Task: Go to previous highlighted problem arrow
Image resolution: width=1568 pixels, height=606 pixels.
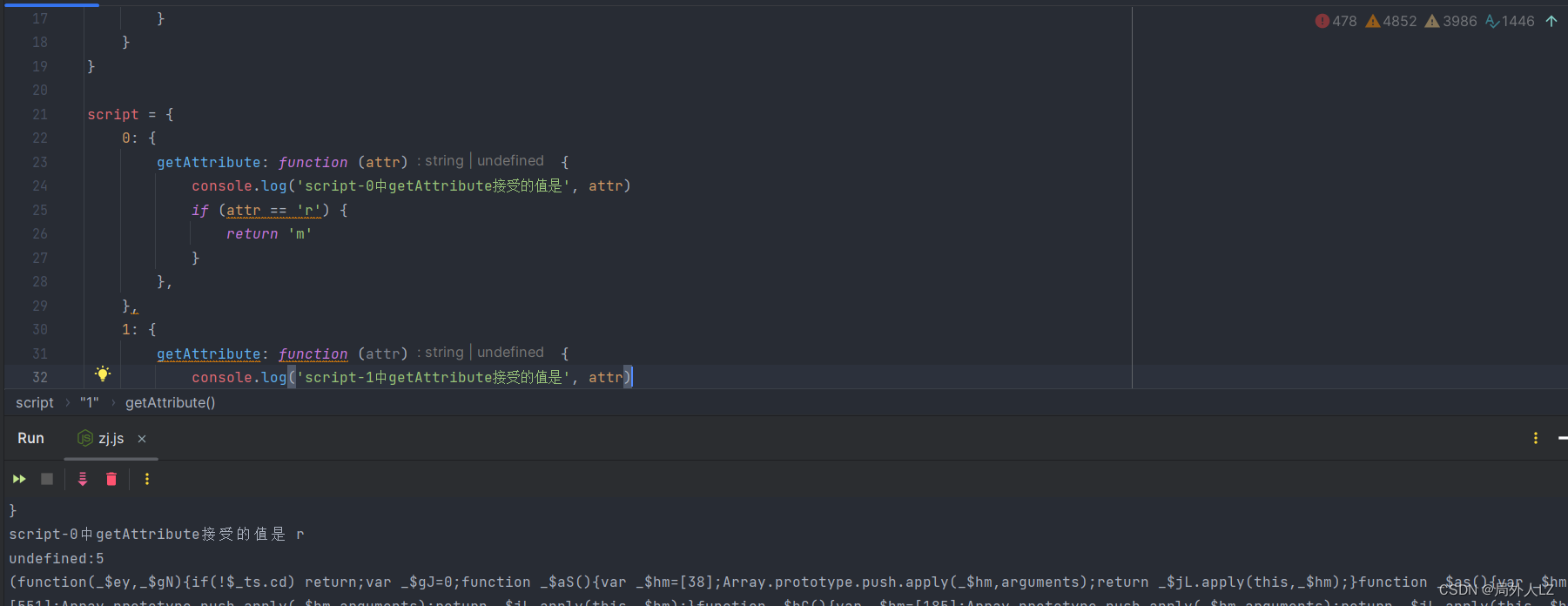Action: tap(1551, 21)
